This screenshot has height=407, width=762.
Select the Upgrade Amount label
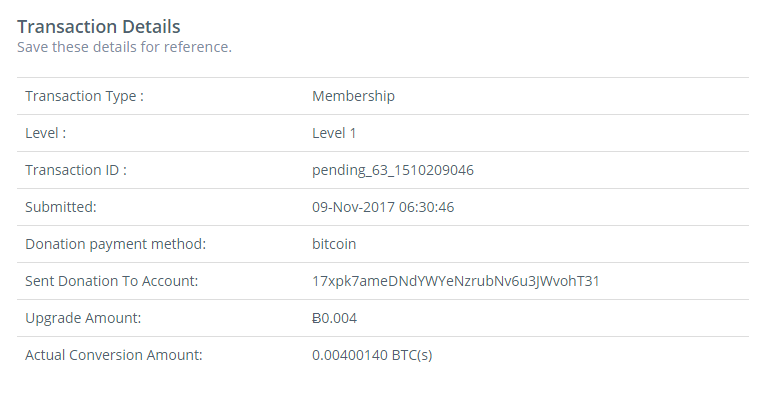83,318
